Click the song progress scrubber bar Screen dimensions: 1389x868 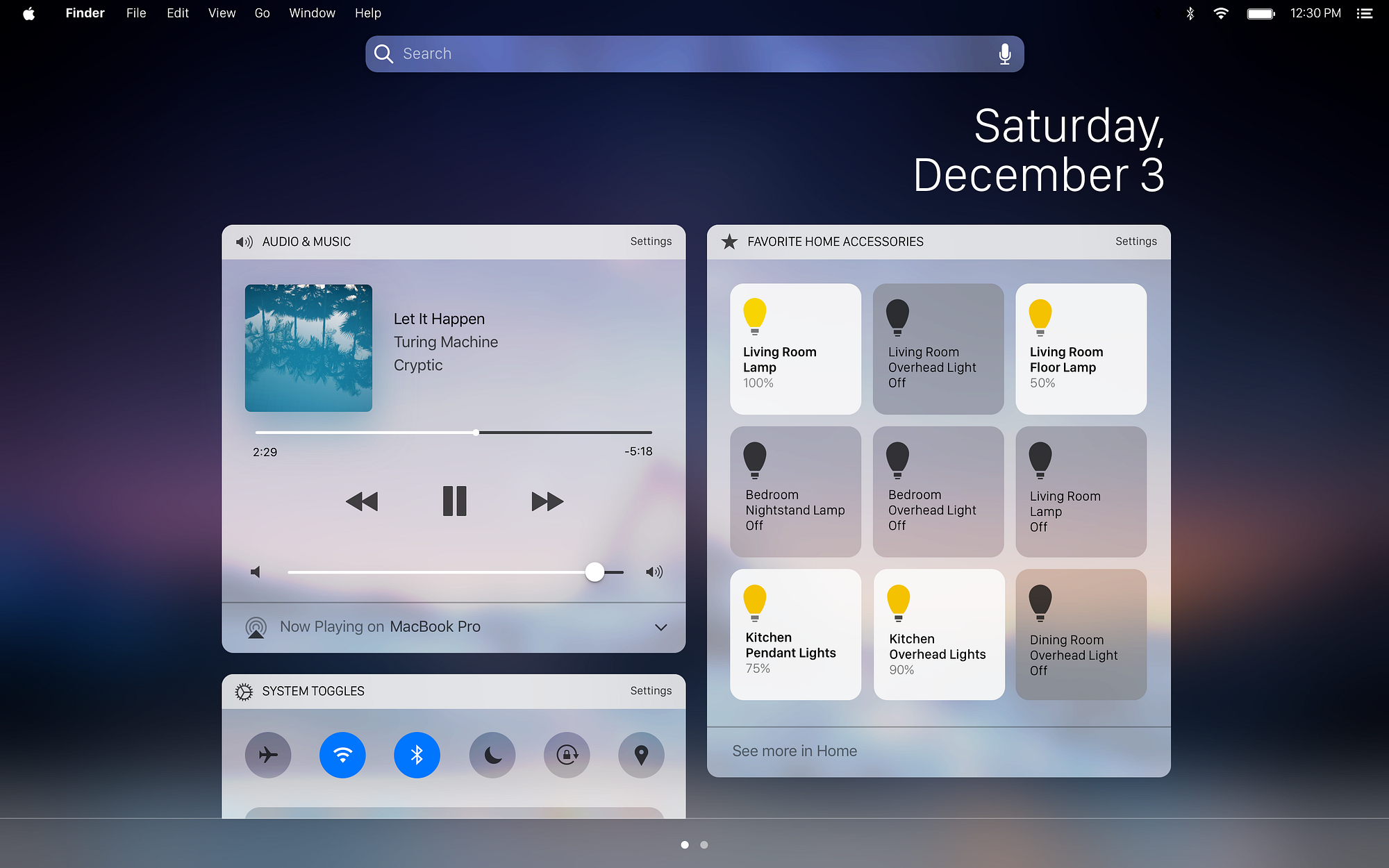point(454,433)
